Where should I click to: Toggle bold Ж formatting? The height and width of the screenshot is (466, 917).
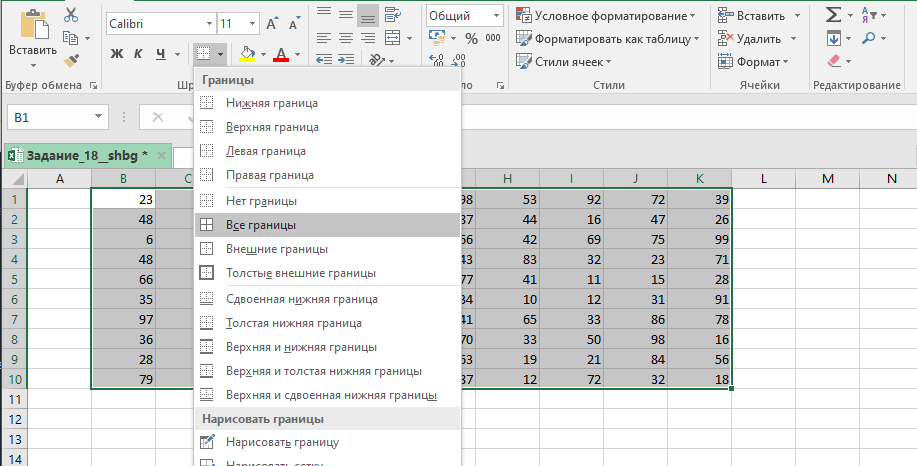point(117,54)
